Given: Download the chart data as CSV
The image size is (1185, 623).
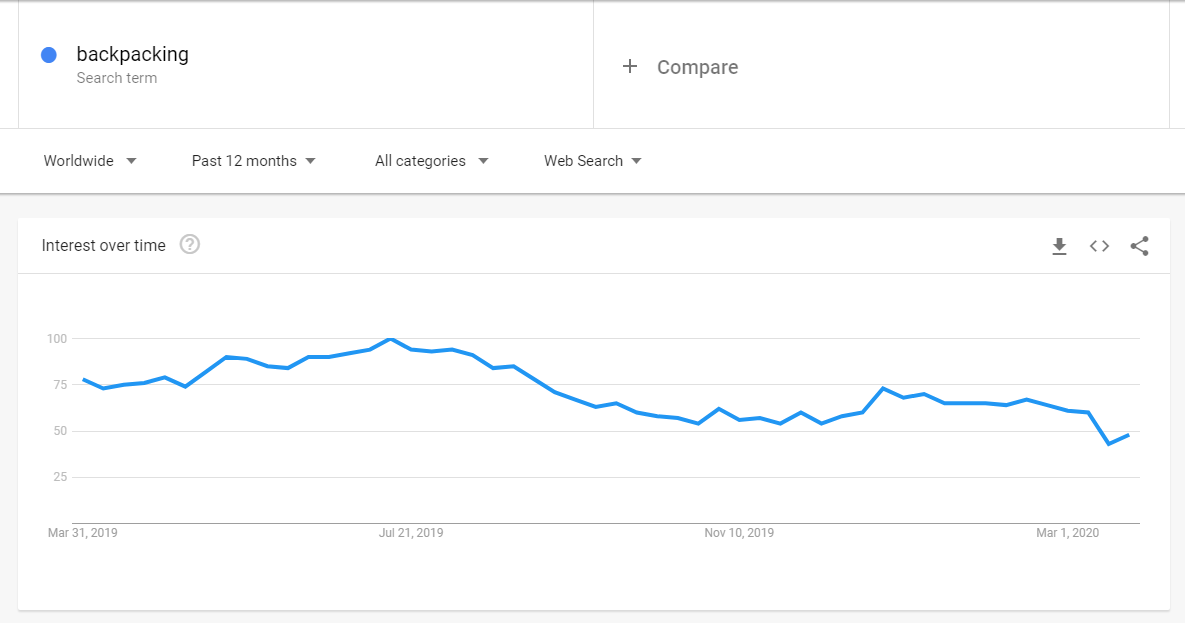Looking at the screenshot, I should pos(1059,245).
